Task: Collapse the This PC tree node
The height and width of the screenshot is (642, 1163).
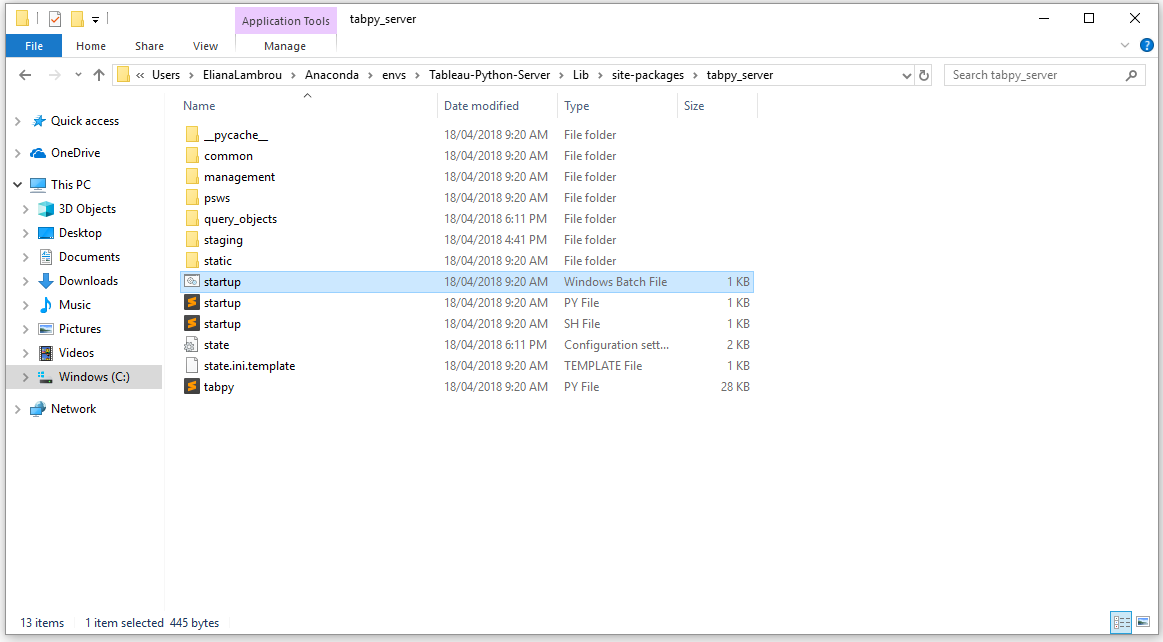Action: 18,185
